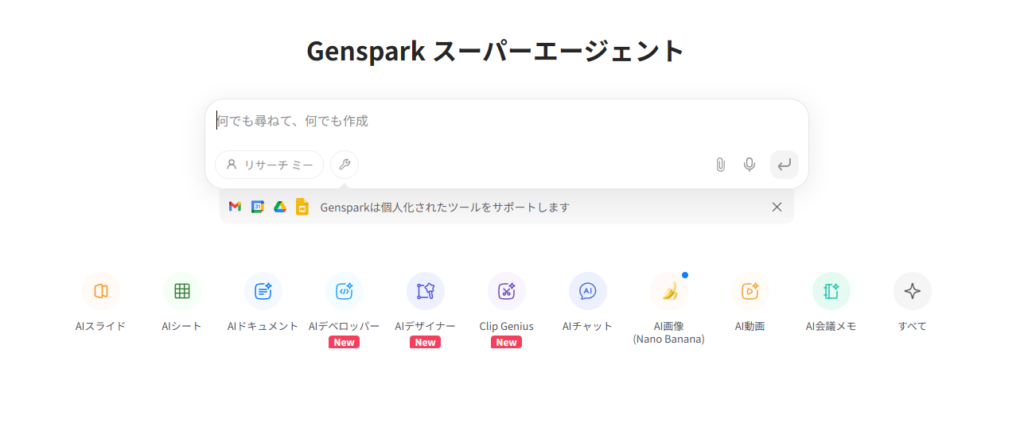Launch the AI動画 video icon
The height and width of the screenshot is (423, 1024).
(750, 291)
